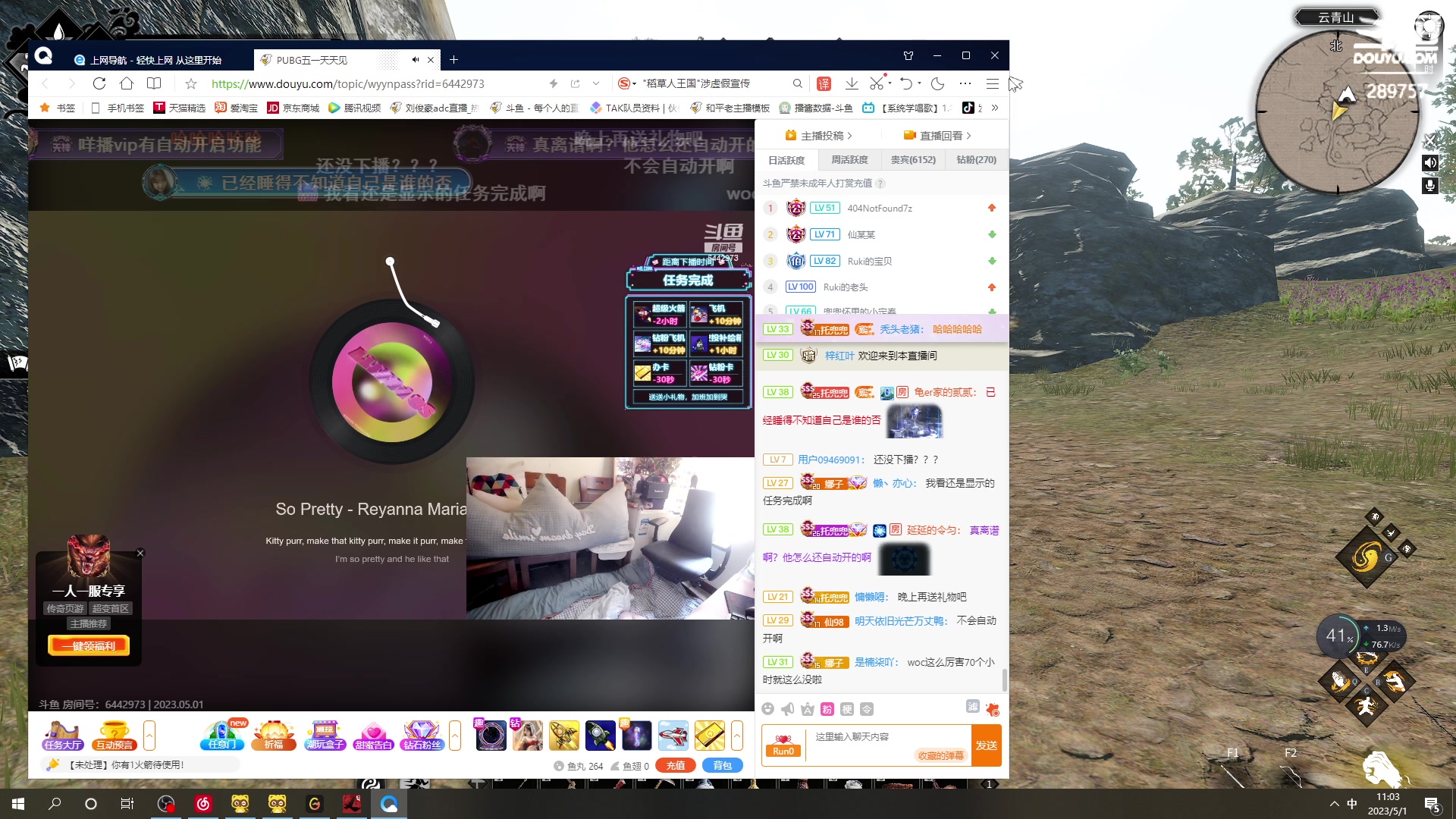Image resolution: width=1456 pixels, height=819 pixels.
Task: Switch to the 贵宾(6152) tab
Action: (913, 160)
